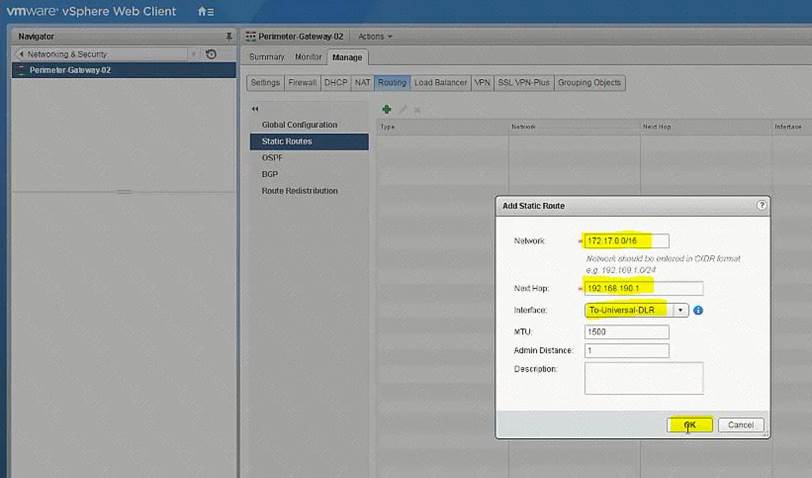Open the Load Balancer tab
The image size is (812, 478).
(x=440, y=82)
